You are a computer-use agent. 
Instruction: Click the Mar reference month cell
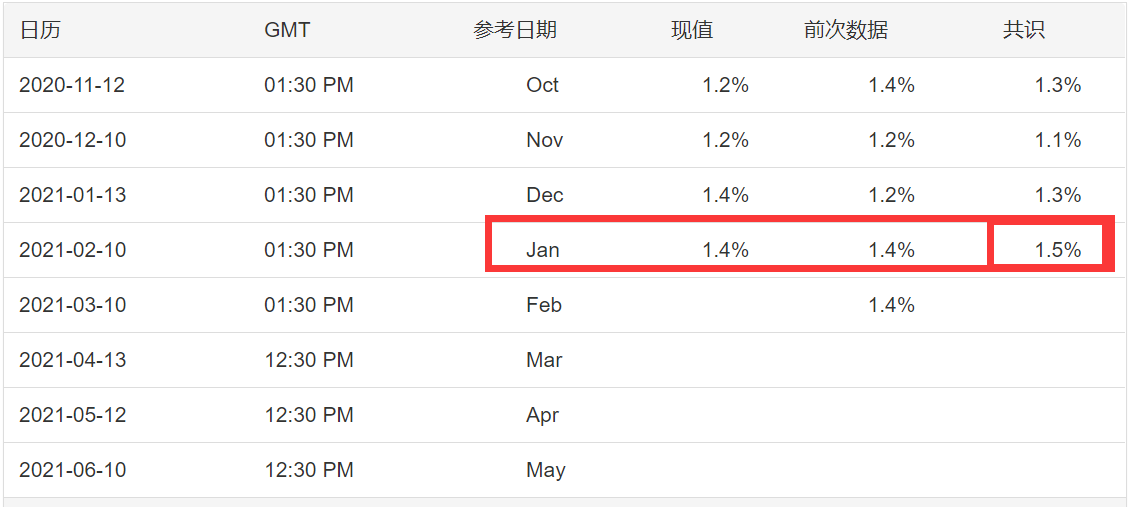coord(544,360)
